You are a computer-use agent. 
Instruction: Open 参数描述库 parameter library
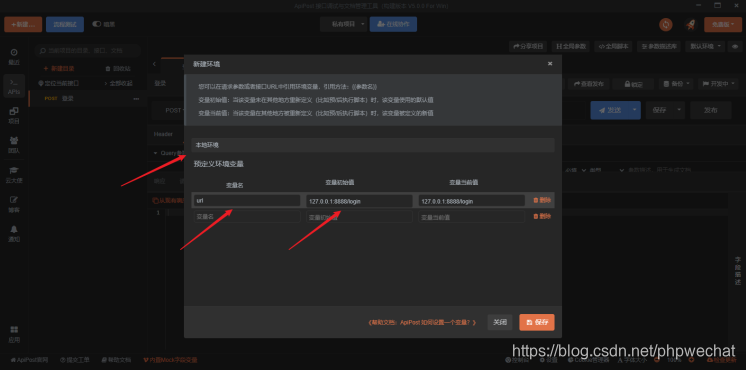(659, 46)
